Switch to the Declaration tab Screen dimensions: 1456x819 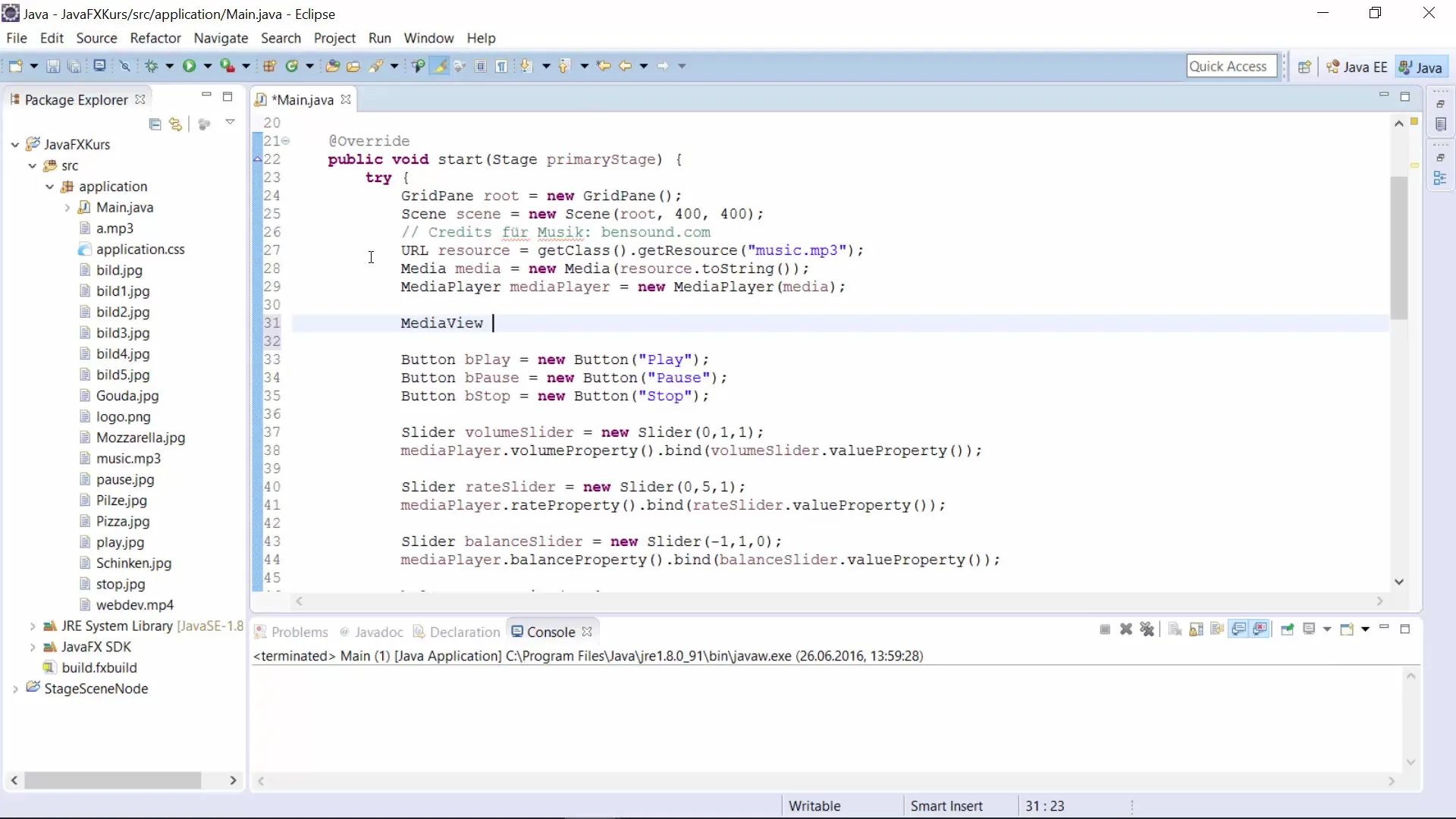coord(457,632)
